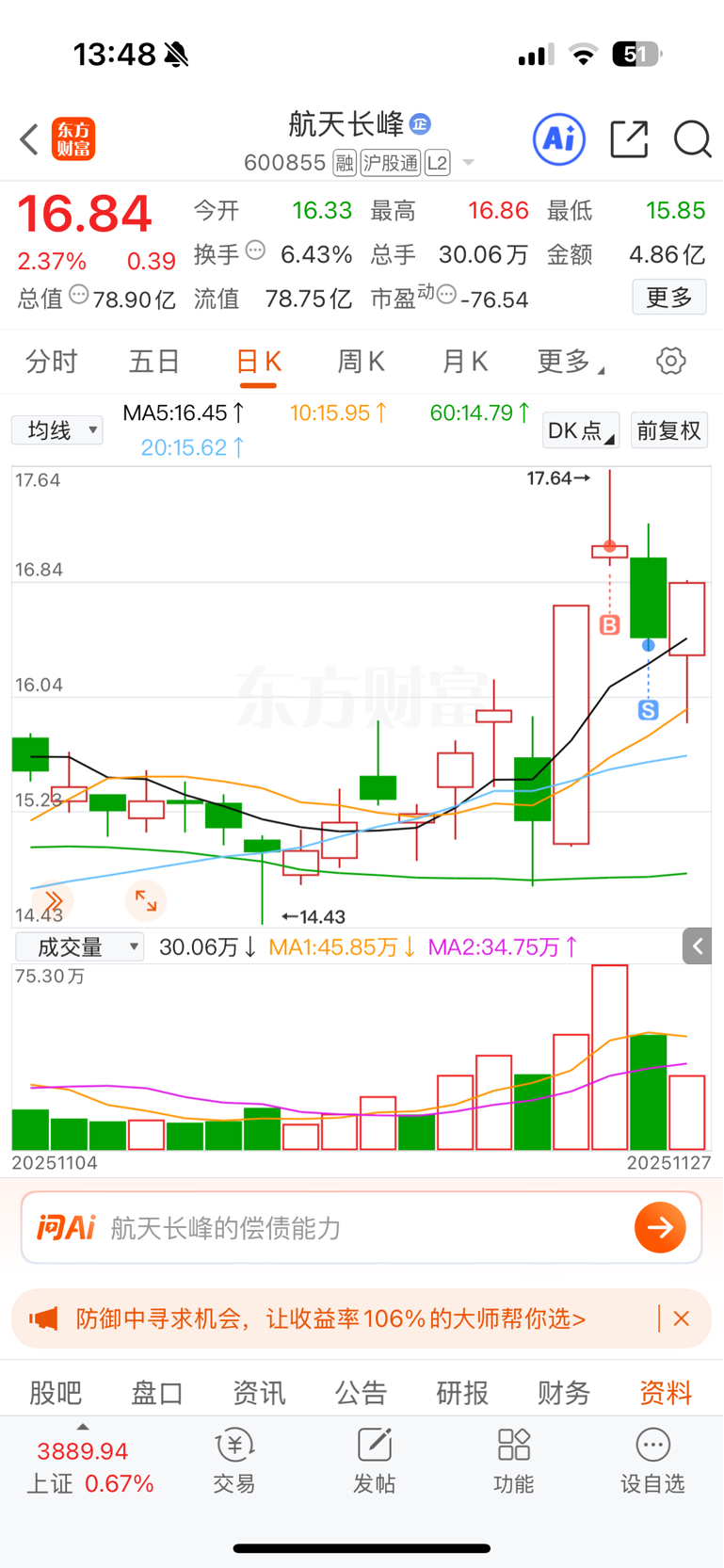The width and height of the screenshot is (724, 1568).
Task: Open the search magnifier icon
Action: 692,139
